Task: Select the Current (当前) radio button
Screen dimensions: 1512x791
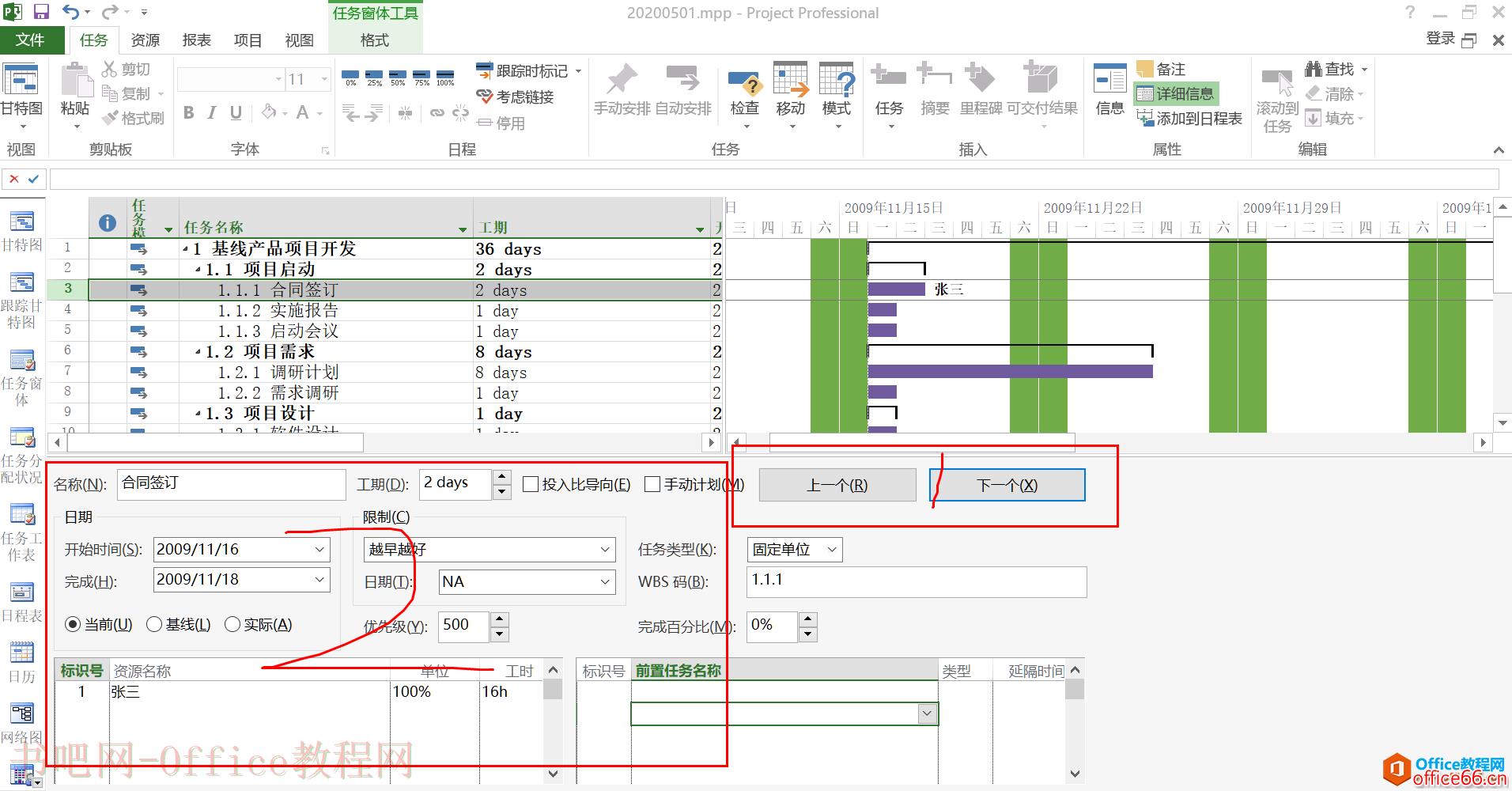Action: click(x=73, y=625)
